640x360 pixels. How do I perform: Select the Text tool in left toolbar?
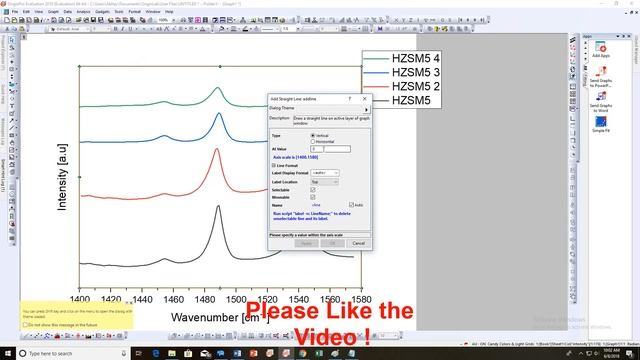12,106
